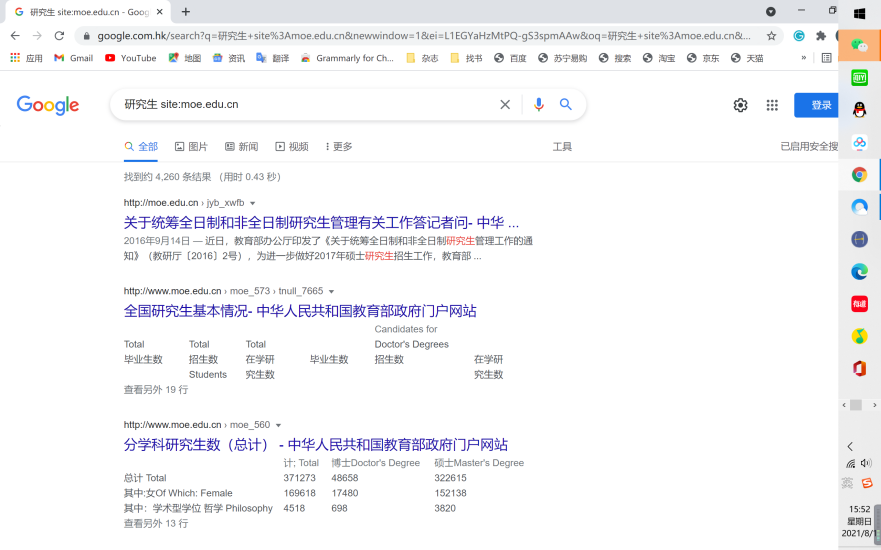Expand 查看另外 19 行 table rows

156,390
